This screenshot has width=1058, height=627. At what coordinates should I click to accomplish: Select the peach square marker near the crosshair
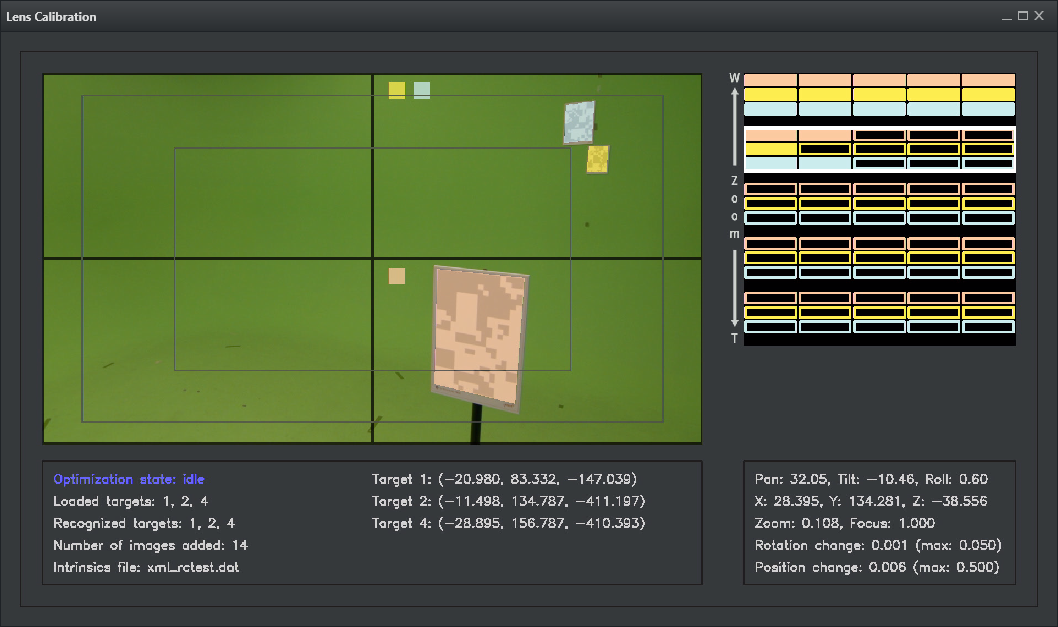(397, 276)
